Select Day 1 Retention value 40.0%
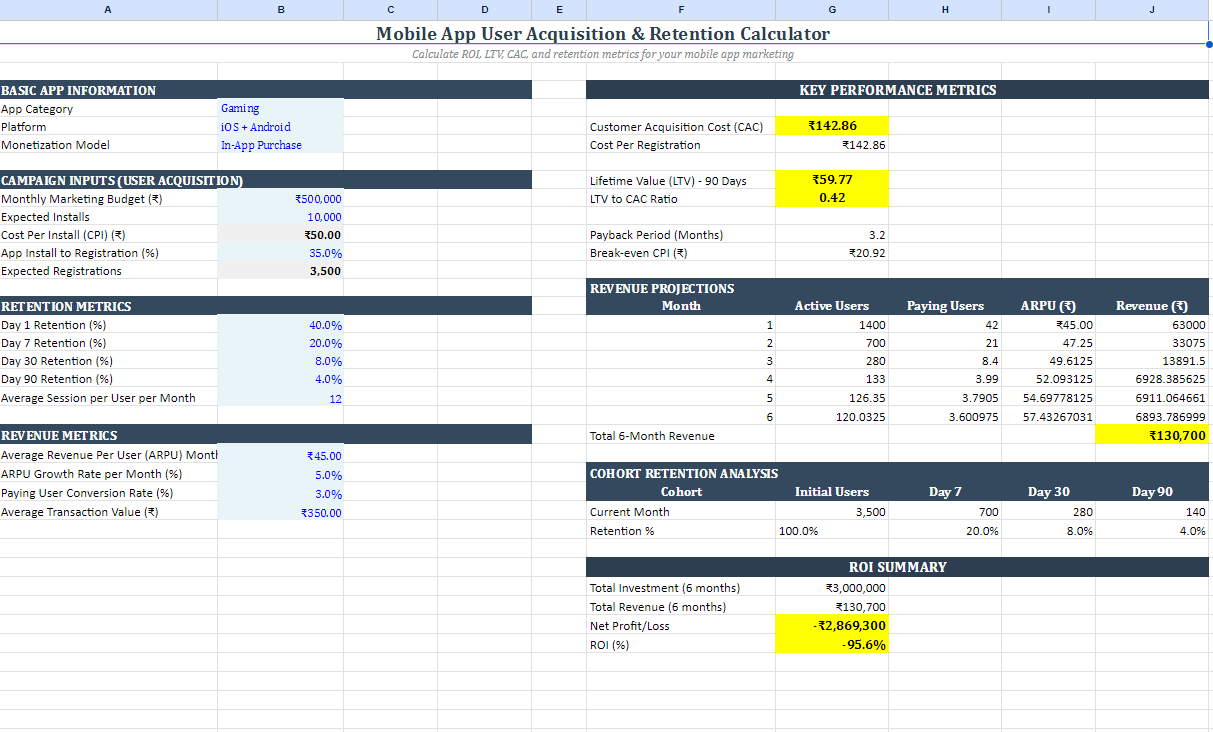This screenshot has height=732, width=1213. (280, 325)
